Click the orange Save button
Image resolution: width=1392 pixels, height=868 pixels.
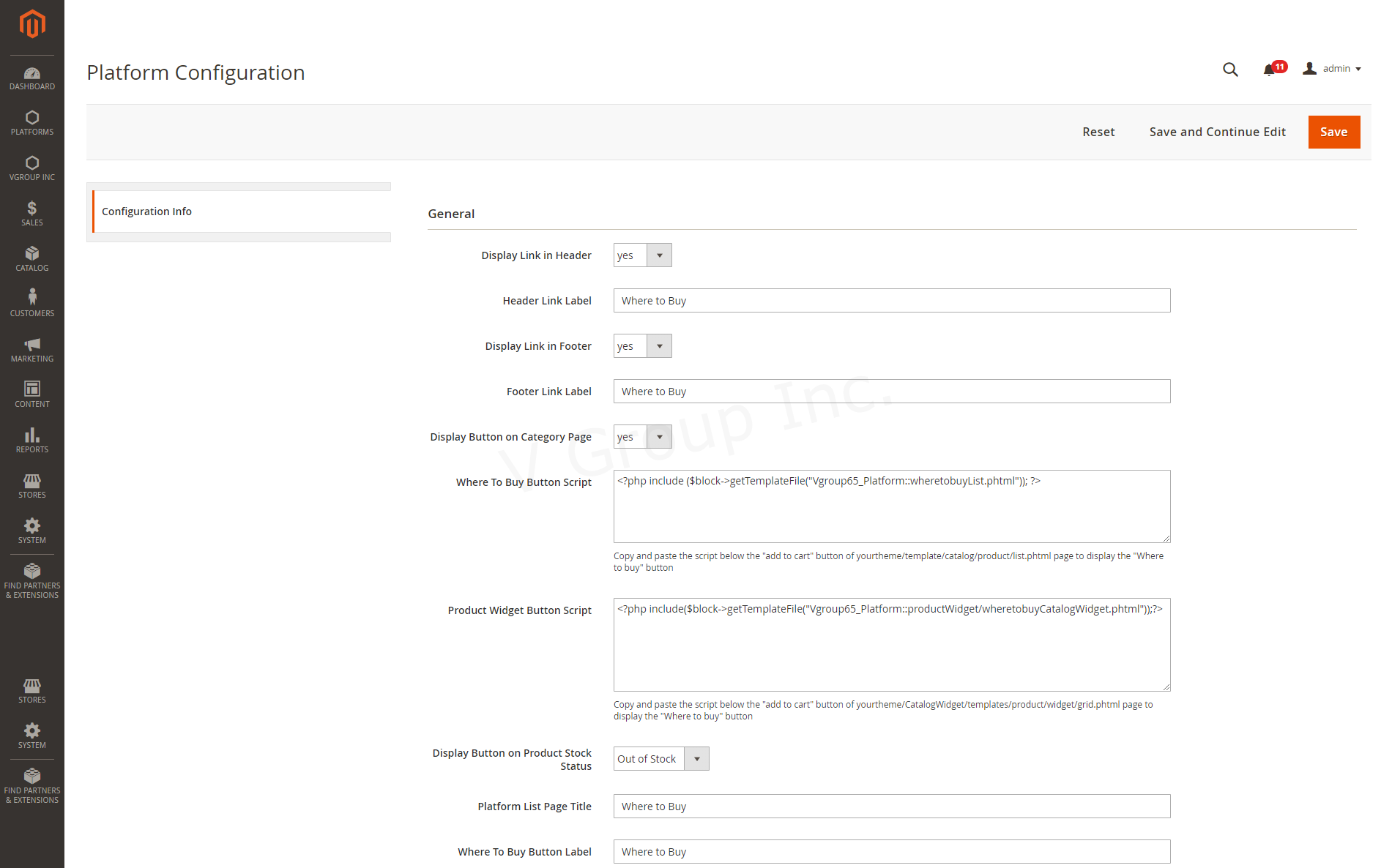[x=1333, y=132]
